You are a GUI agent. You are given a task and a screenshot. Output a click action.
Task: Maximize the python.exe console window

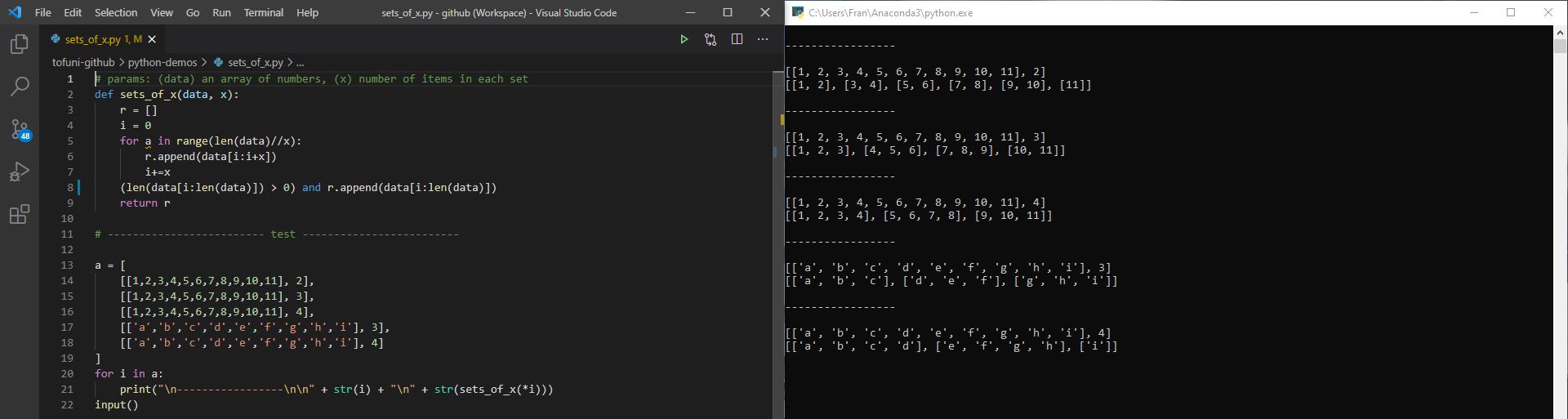pyautogui.click(x=1511, y=12)
